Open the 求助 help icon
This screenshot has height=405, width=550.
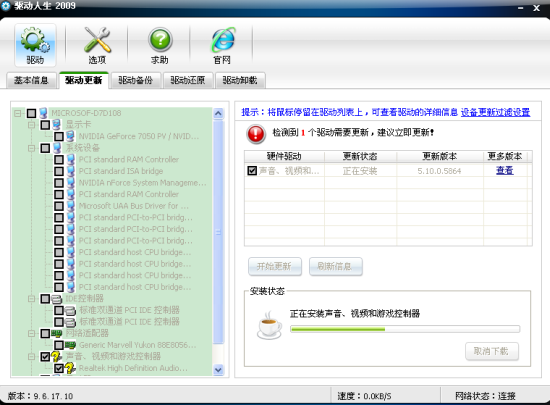[160, 45]
